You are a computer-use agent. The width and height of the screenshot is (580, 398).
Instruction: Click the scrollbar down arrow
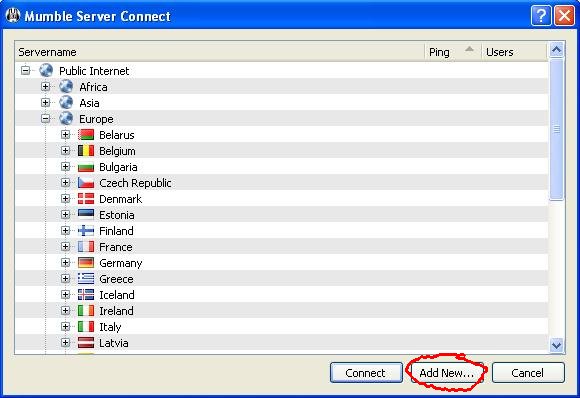point(556,345)
